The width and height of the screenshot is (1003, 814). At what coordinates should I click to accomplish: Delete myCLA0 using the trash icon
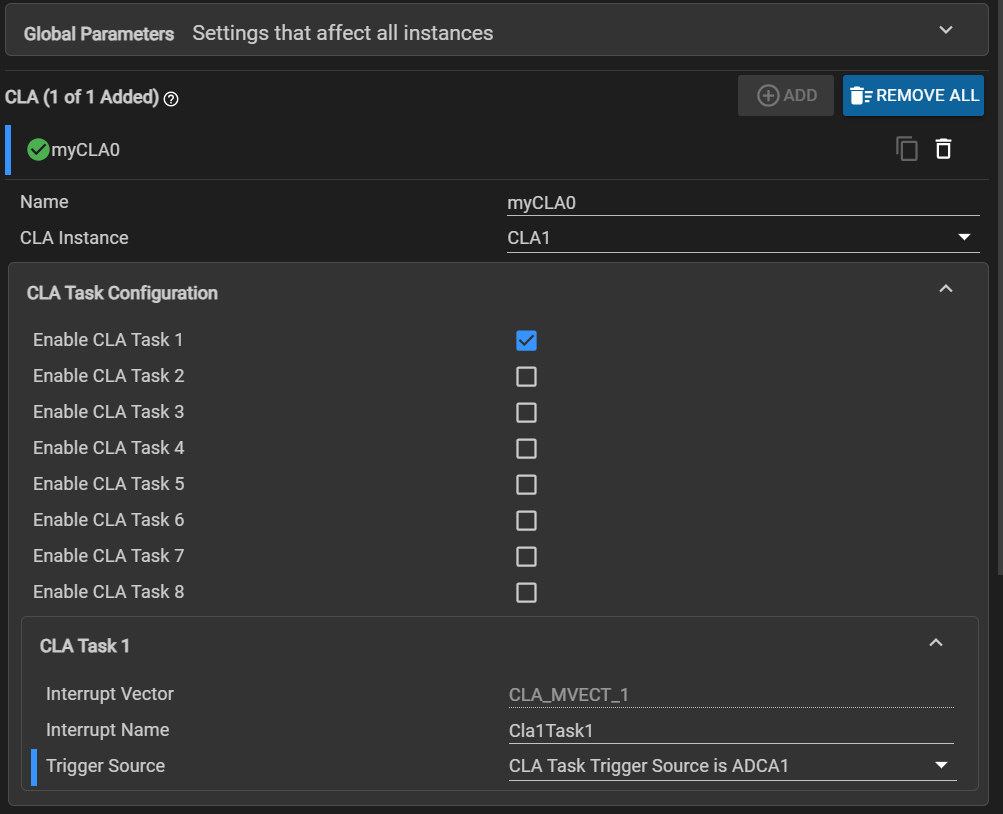943,149
